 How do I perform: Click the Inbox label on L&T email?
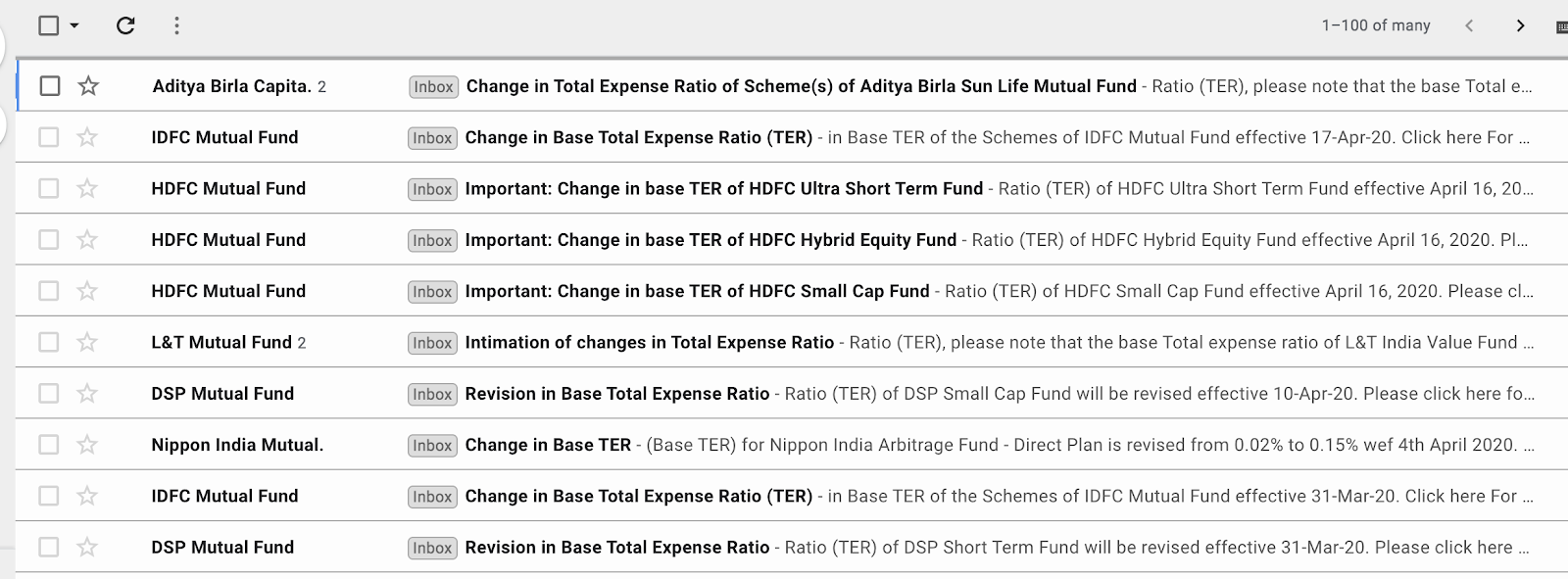(x=432, y=343)
